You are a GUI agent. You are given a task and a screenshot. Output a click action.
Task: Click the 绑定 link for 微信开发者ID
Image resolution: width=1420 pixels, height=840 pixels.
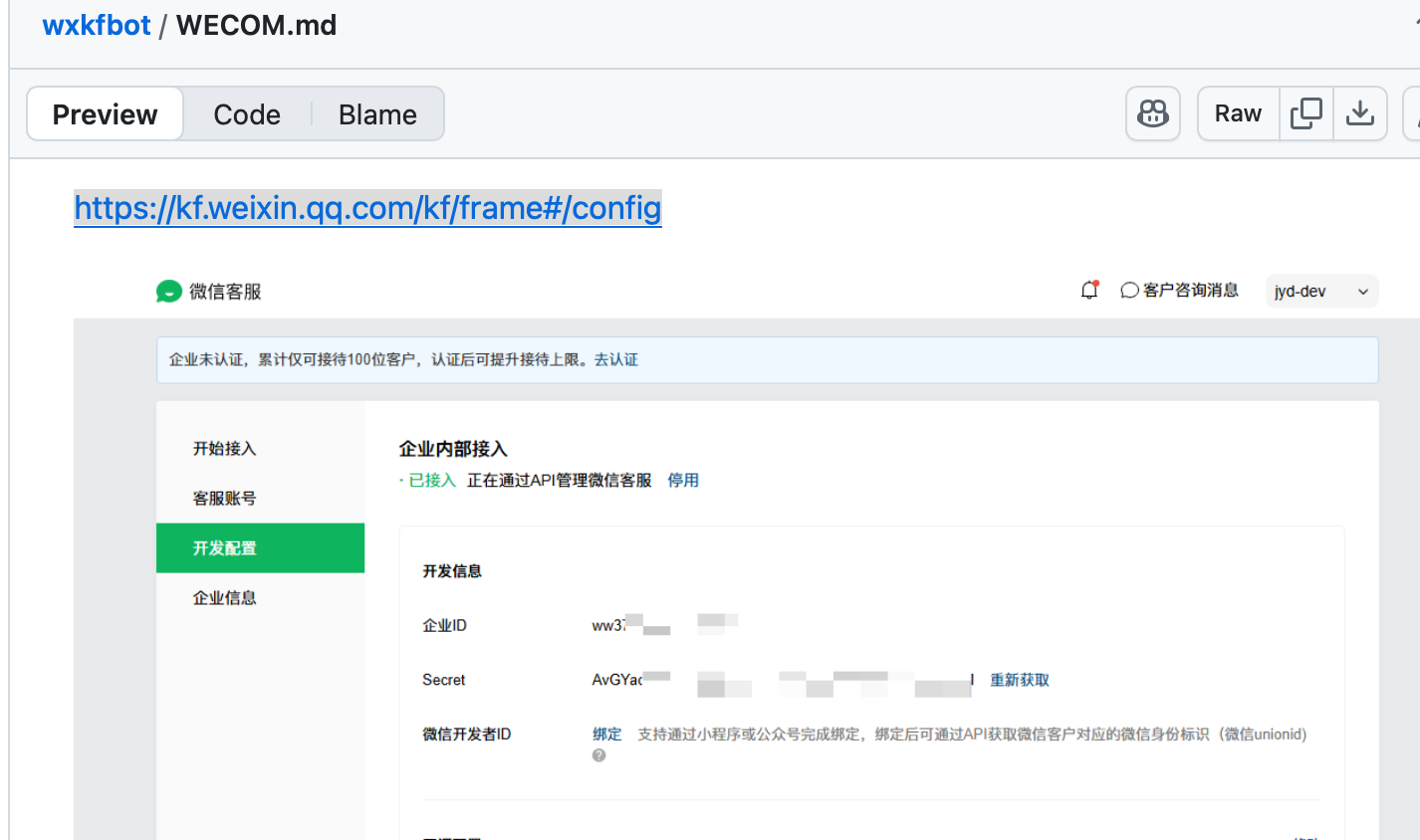pyautogui.click(x=607, y=735)
